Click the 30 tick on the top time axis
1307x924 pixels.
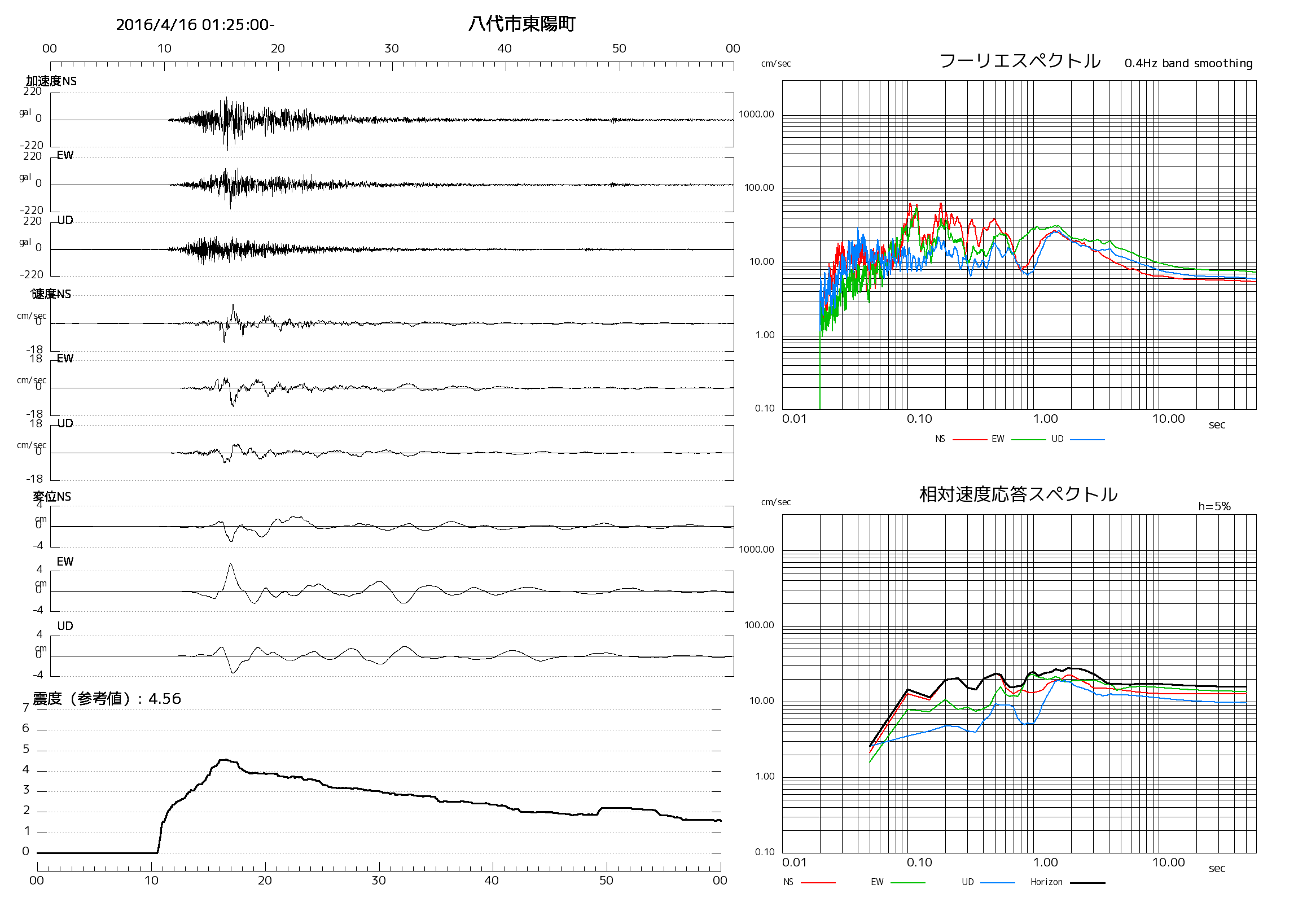tap(392, 49)
